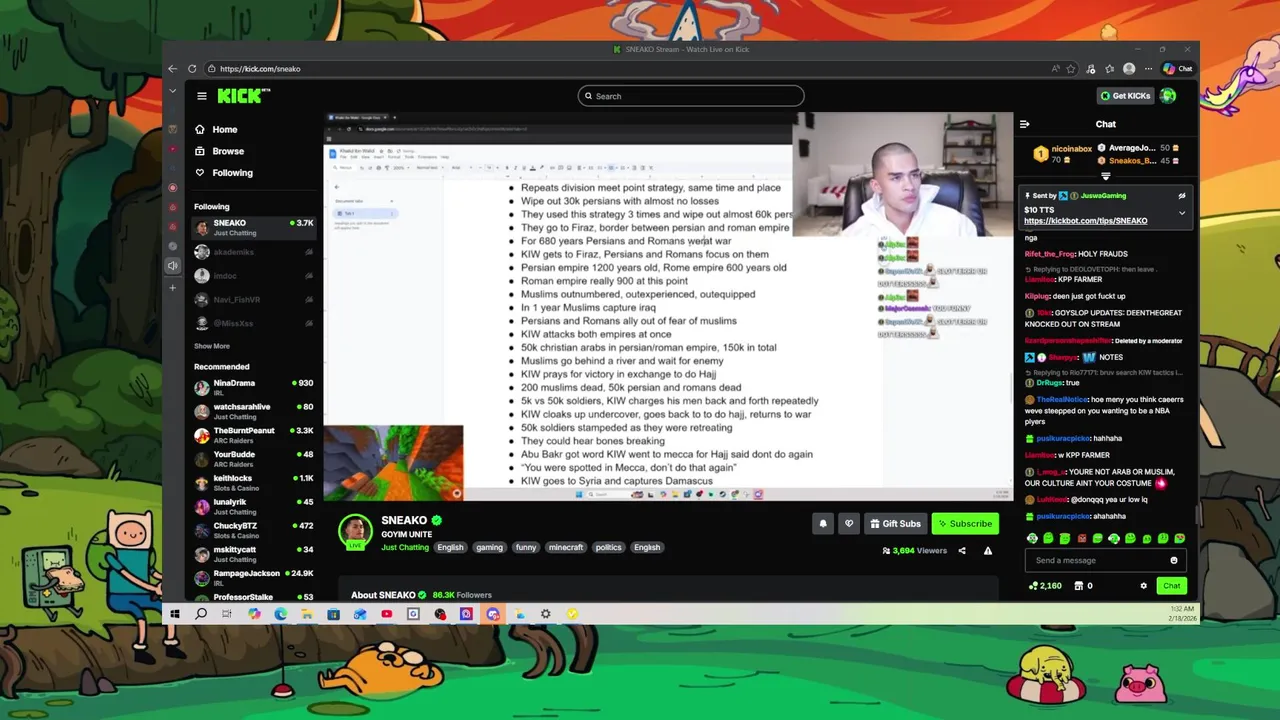Click Get KICKs button
This screenshot has height=720, width=1280.
tap(1125, 96)
